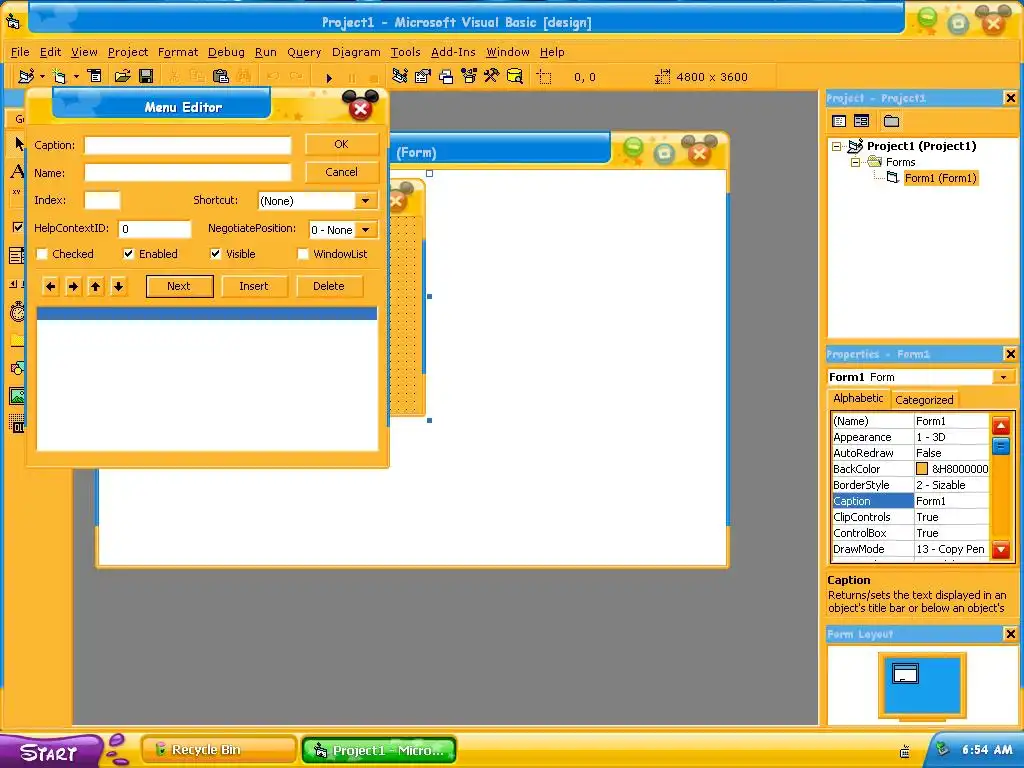Open the Project menu
This screenshot has width=1024, height=768.
point(128,52)
